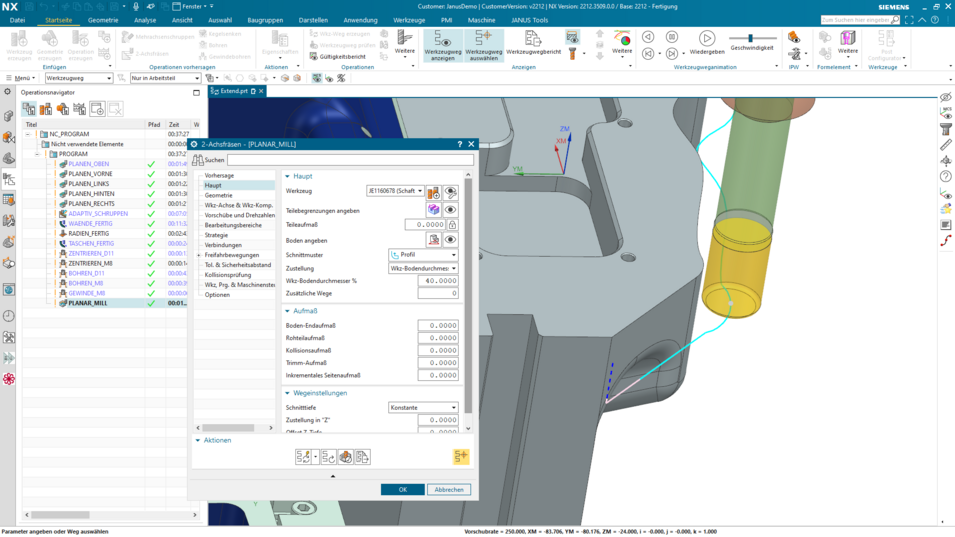Click the Boden angeben select icon
Viewport: 955px width, 537px height.
click(434, 240)
